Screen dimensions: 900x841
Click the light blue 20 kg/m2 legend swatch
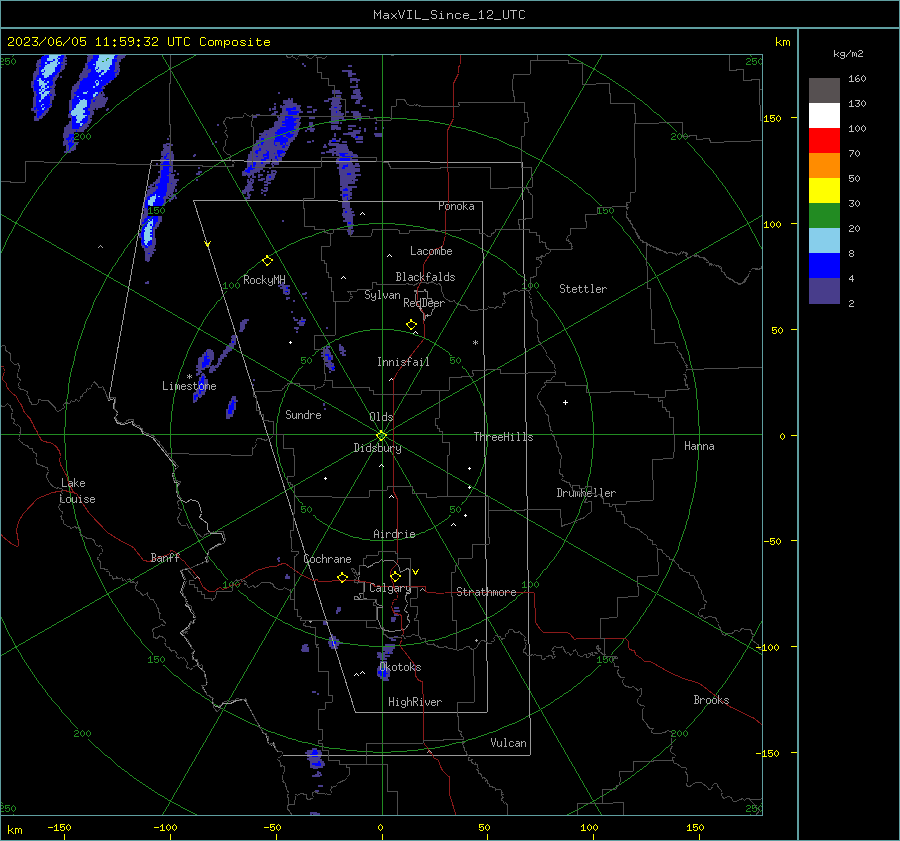coord(824,241)
